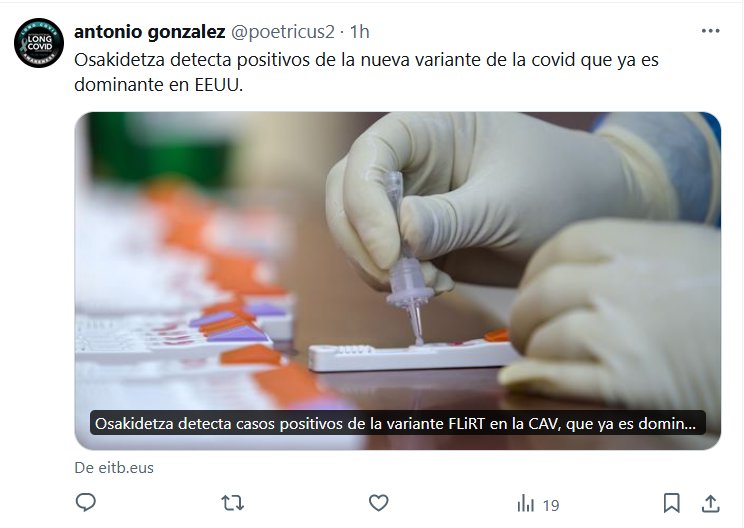Open the reply icon under the tweet
The height and width of the screenshot is (528, 744).
tap(86, 502)
